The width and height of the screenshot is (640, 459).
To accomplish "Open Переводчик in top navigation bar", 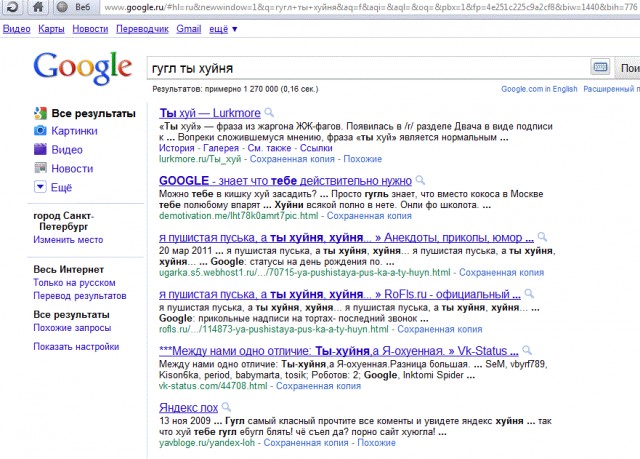I will coord(142,29).
